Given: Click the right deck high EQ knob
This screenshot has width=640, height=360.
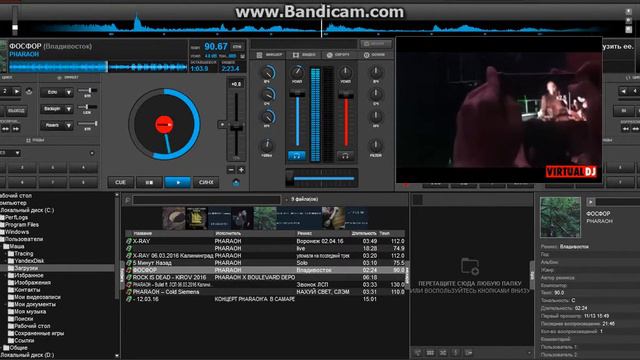Looking at the screenshot, I should click(x=376, y=73).
